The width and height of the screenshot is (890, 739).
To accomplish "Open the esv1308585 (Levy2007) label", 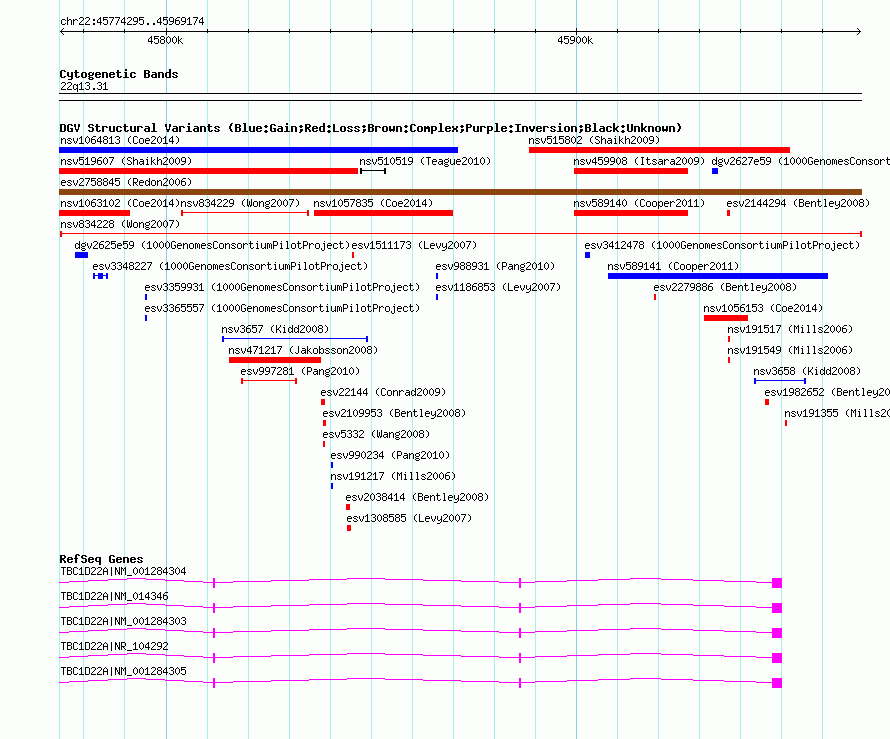I will point(409,518).
